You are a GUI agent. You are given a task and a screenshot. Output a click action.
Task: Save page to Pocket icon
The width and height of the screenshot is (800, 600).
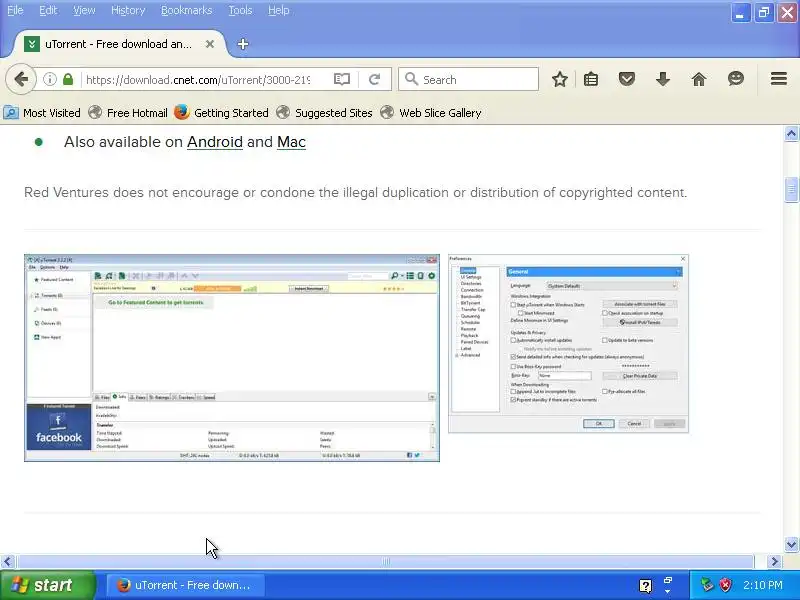pyautogui.click(x=627, y=79)
